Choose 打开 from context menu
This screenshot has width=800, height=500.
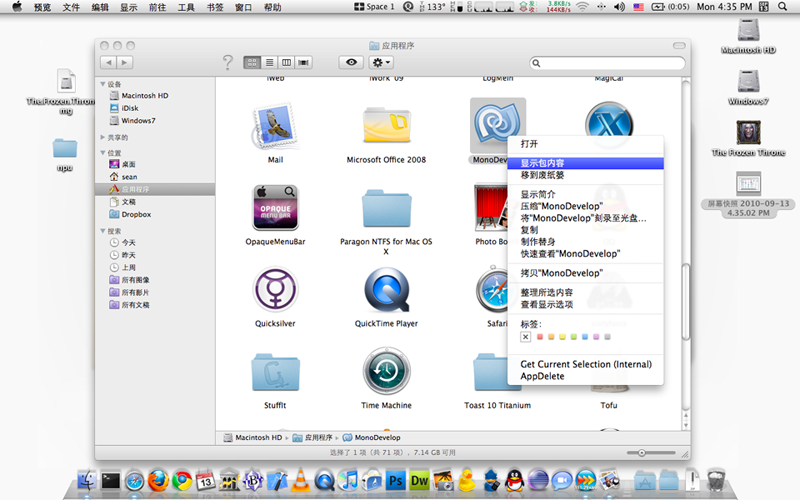pos(586,144)
